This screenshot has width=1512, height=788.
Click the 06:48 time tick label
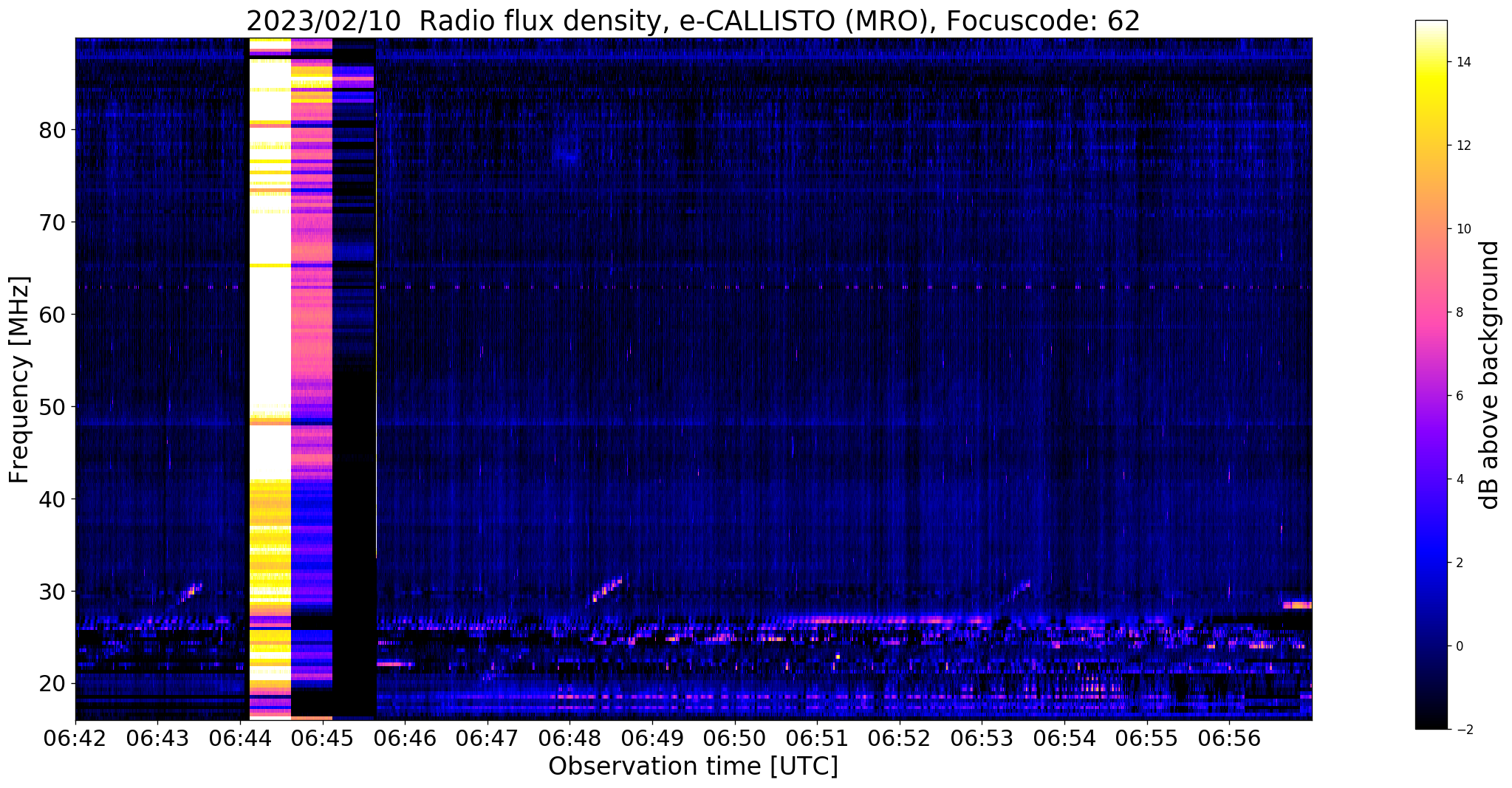(x=569, y=737)
